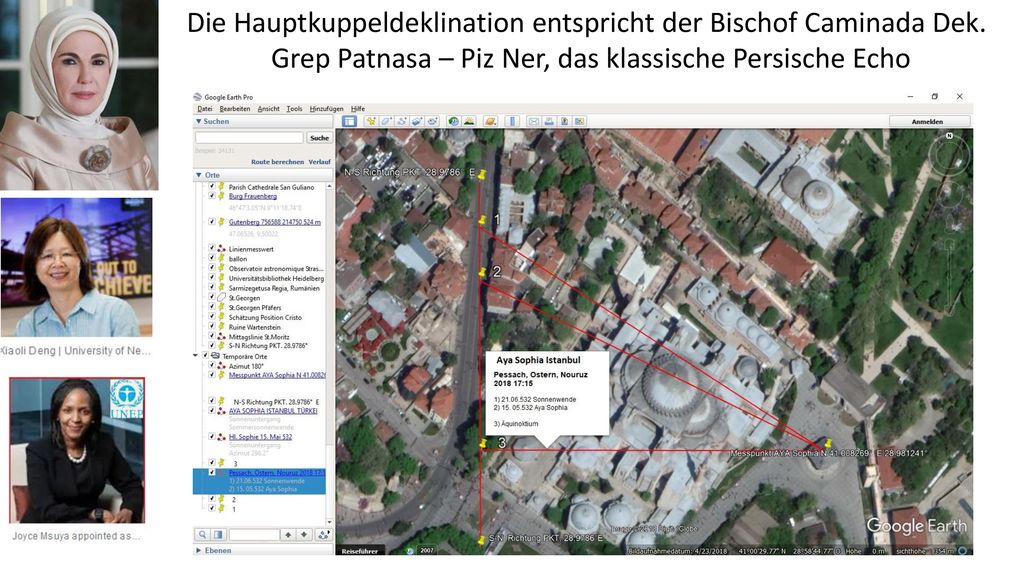Toggle the Ruine Wartenstein checkbox
This screenshot has height=576, width=1024.
212,327
